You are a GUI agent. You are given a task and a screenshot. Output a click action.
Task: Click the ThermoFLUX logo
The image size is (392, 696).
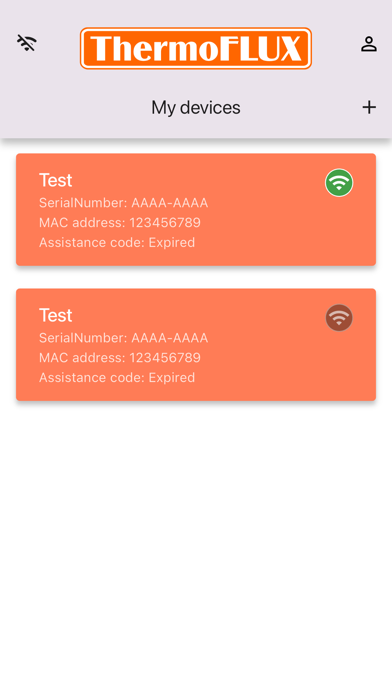click(x=196, y=48)
